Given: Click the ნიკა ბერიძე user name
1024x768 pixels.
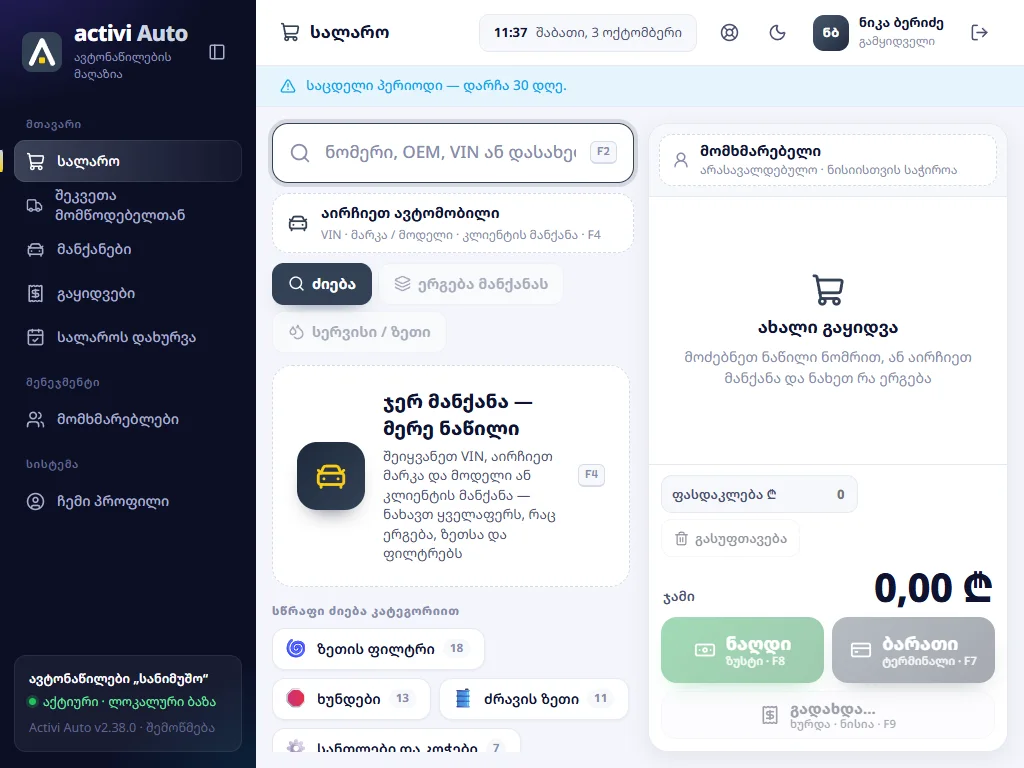Looking at the screenshot, I should tap(901, 24).
